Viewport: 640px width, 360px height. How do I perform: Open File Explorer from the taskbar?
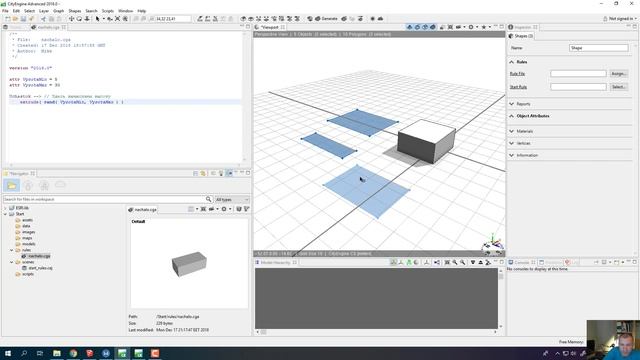click(x=57, y=353)
